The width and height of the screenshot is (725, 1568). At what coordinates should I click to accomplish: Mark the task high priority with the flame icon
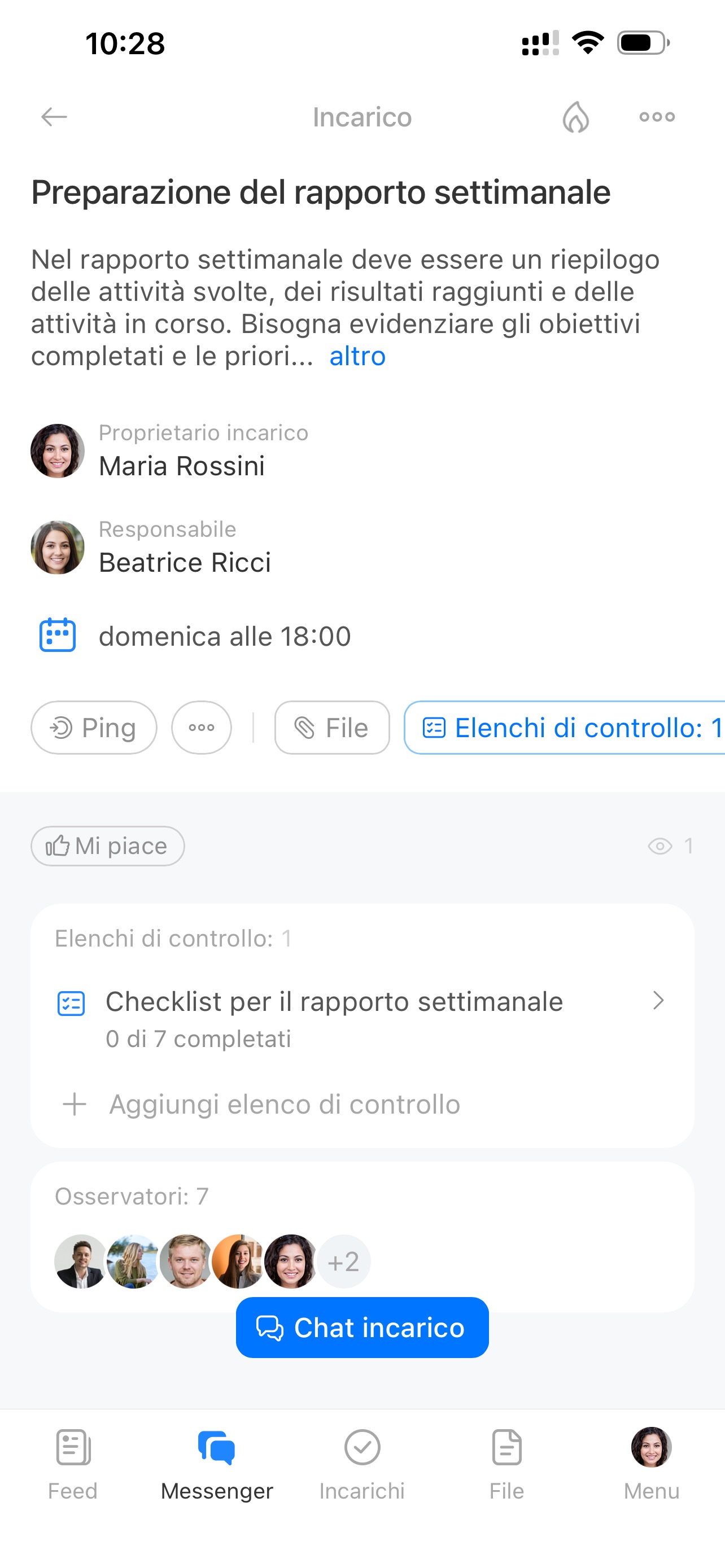coord(575,117)
